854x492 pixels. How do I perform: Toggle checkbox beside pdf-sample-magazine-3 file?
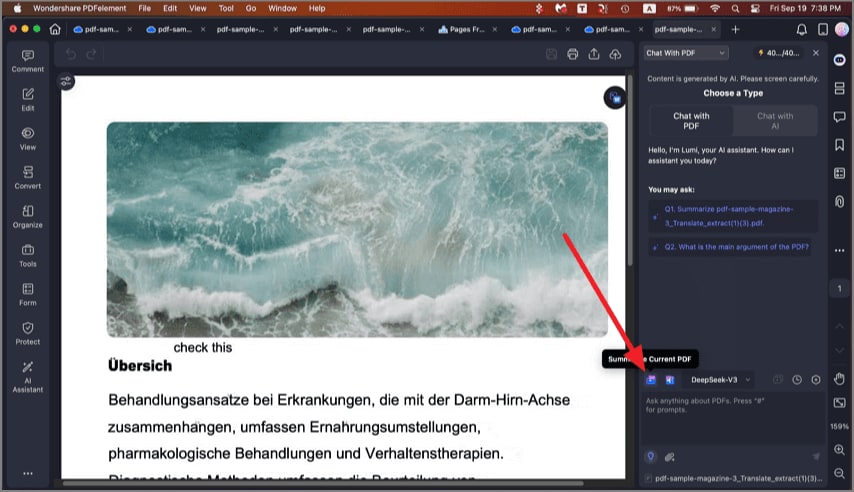pyautogui.click(x=648, y=478)
